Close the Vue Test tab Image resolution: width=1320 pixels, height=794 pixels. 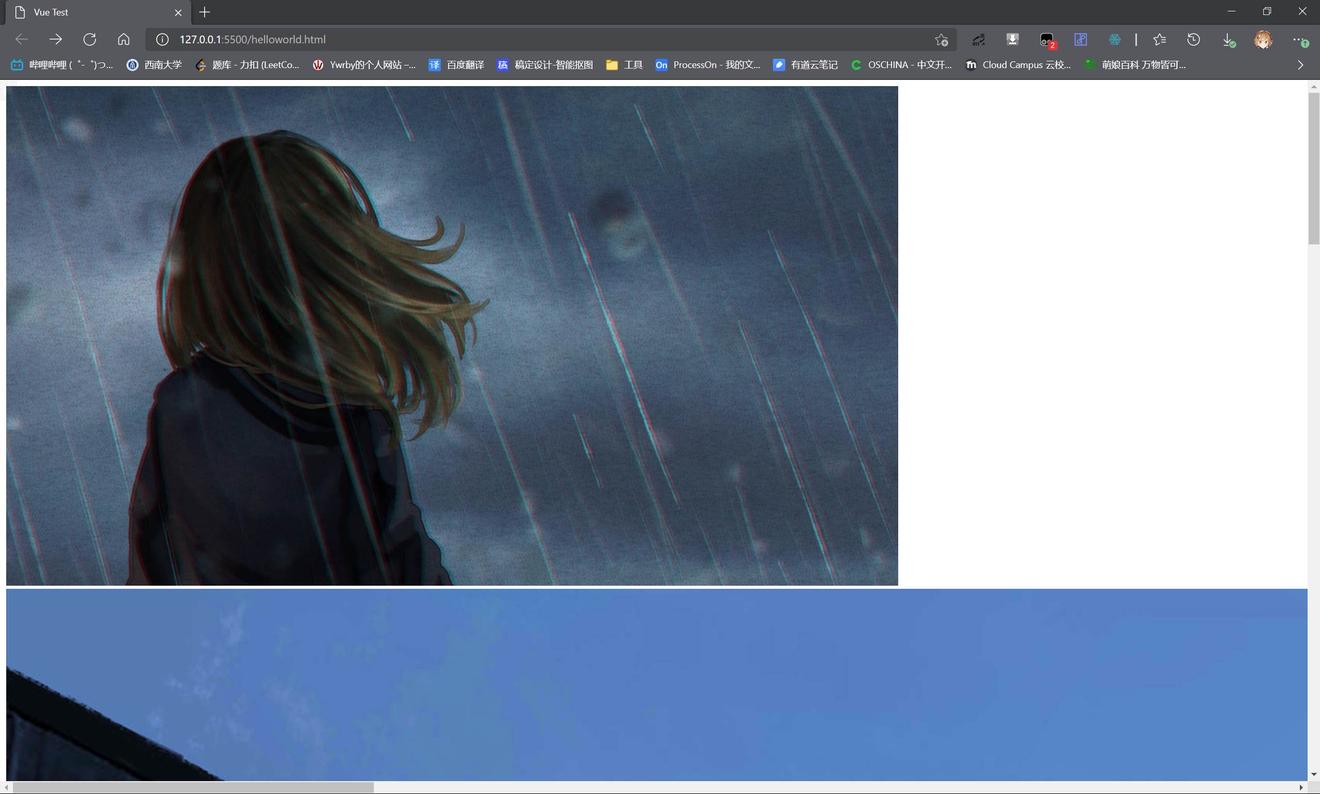(x=178, y=12)
